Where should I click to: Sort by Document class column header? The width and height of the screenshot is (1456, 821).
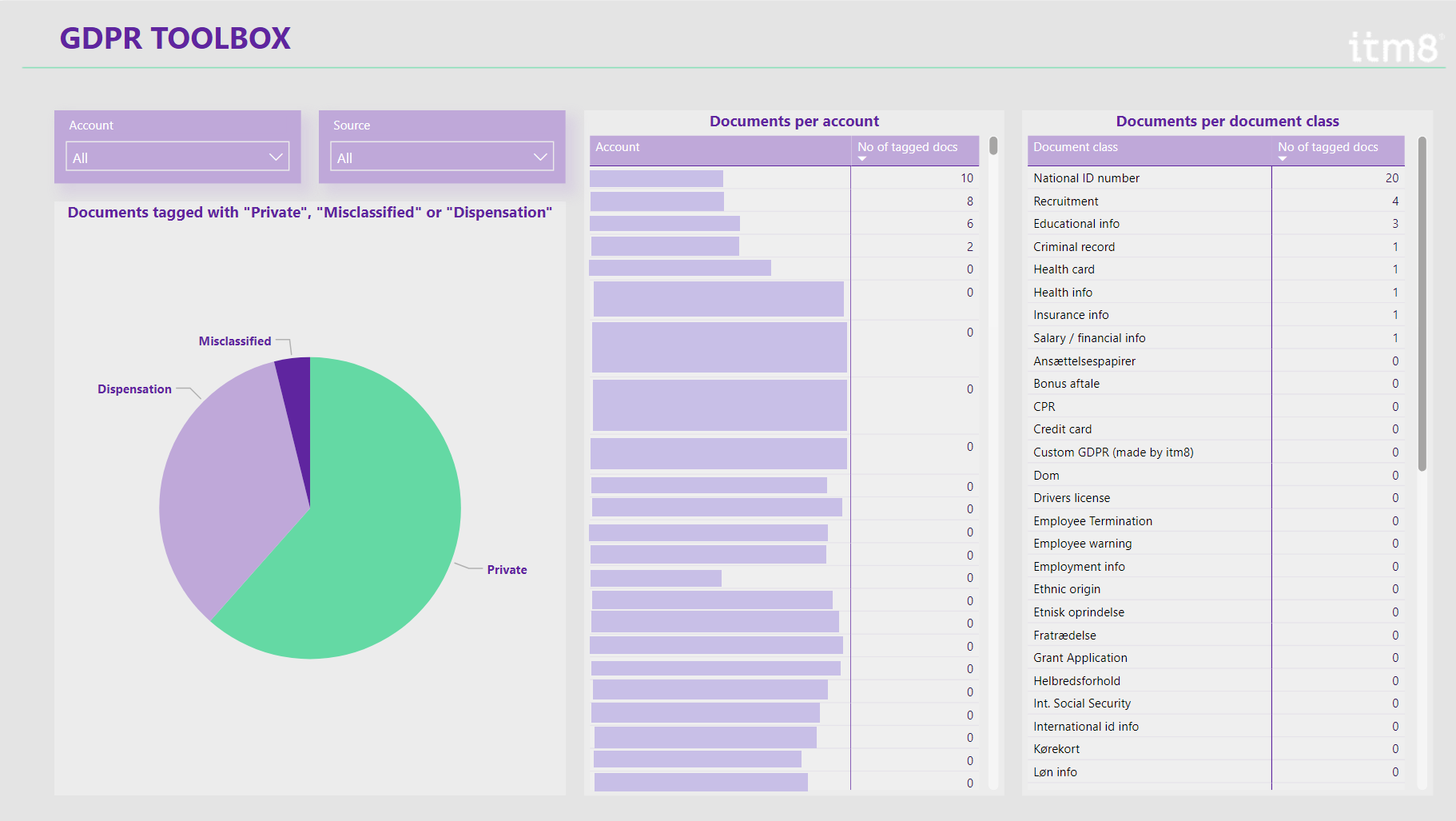tap(1149, 150)
